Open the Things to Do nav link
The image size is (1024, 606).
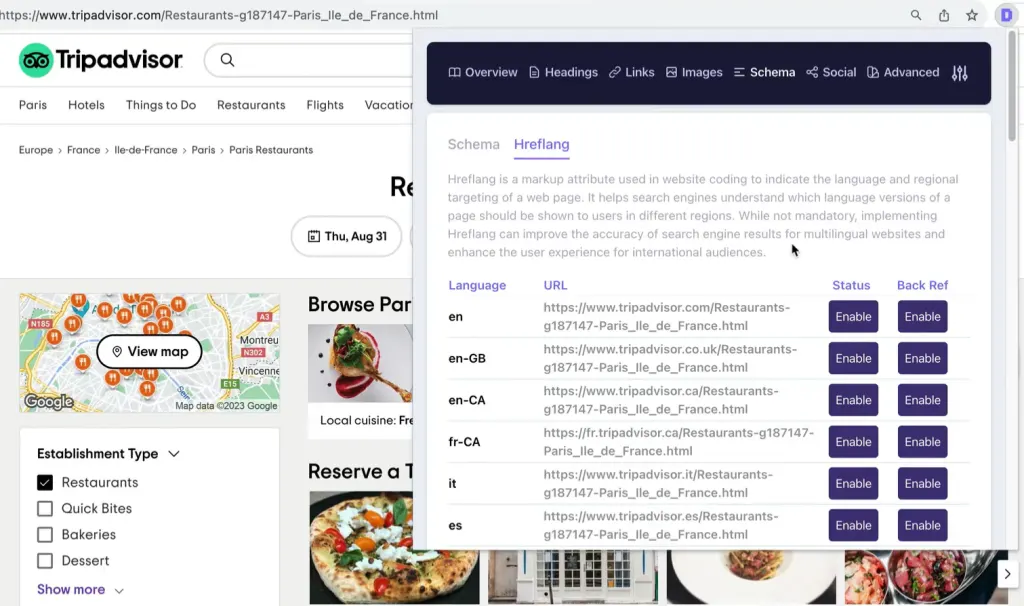coord(161,105)
